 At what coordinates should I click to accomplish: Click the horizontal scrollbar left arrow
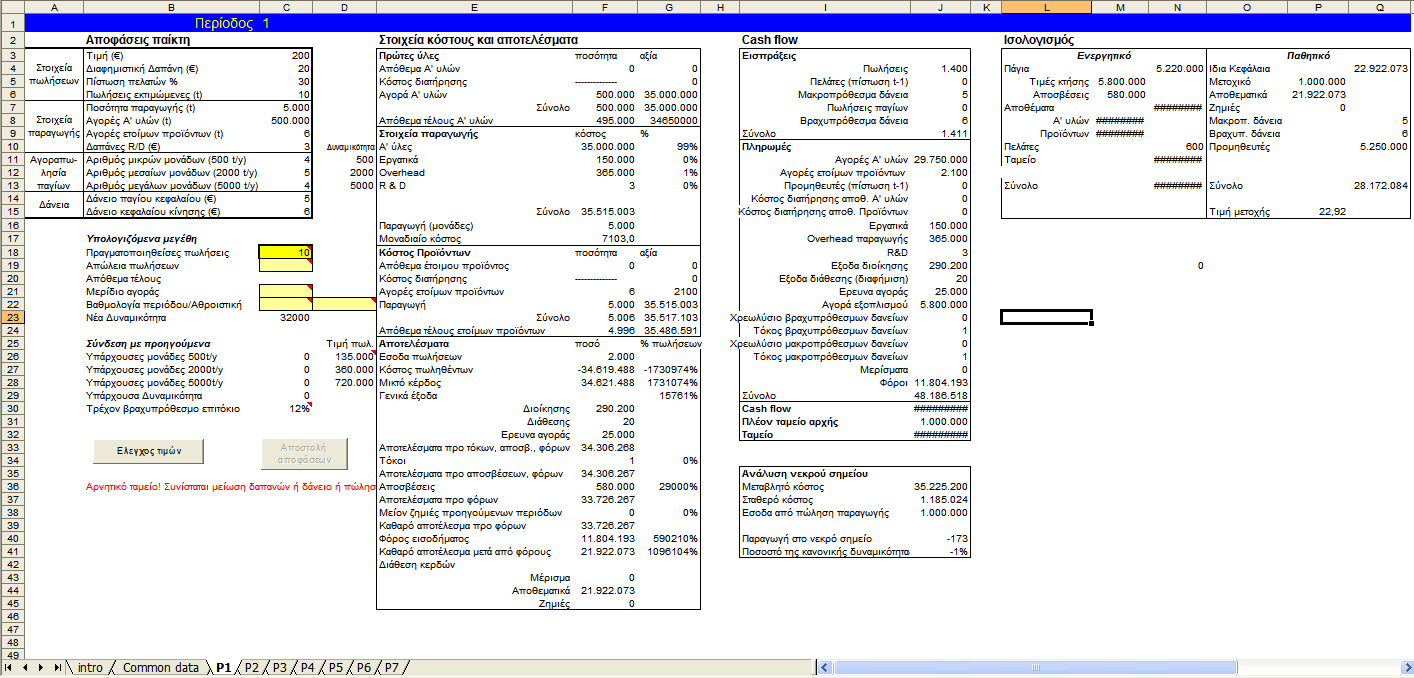tap(825, 667)
